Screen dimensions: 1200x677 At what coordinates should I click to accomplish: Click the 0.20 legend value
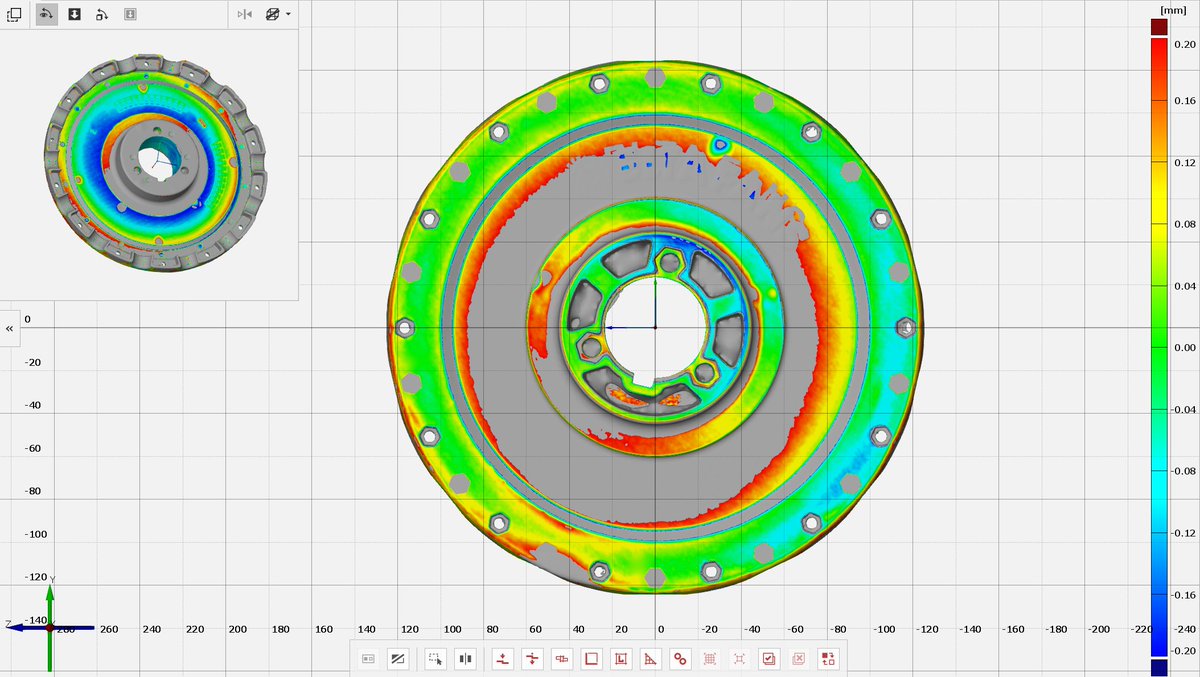pyautogui.click(x=1185, y=44)
